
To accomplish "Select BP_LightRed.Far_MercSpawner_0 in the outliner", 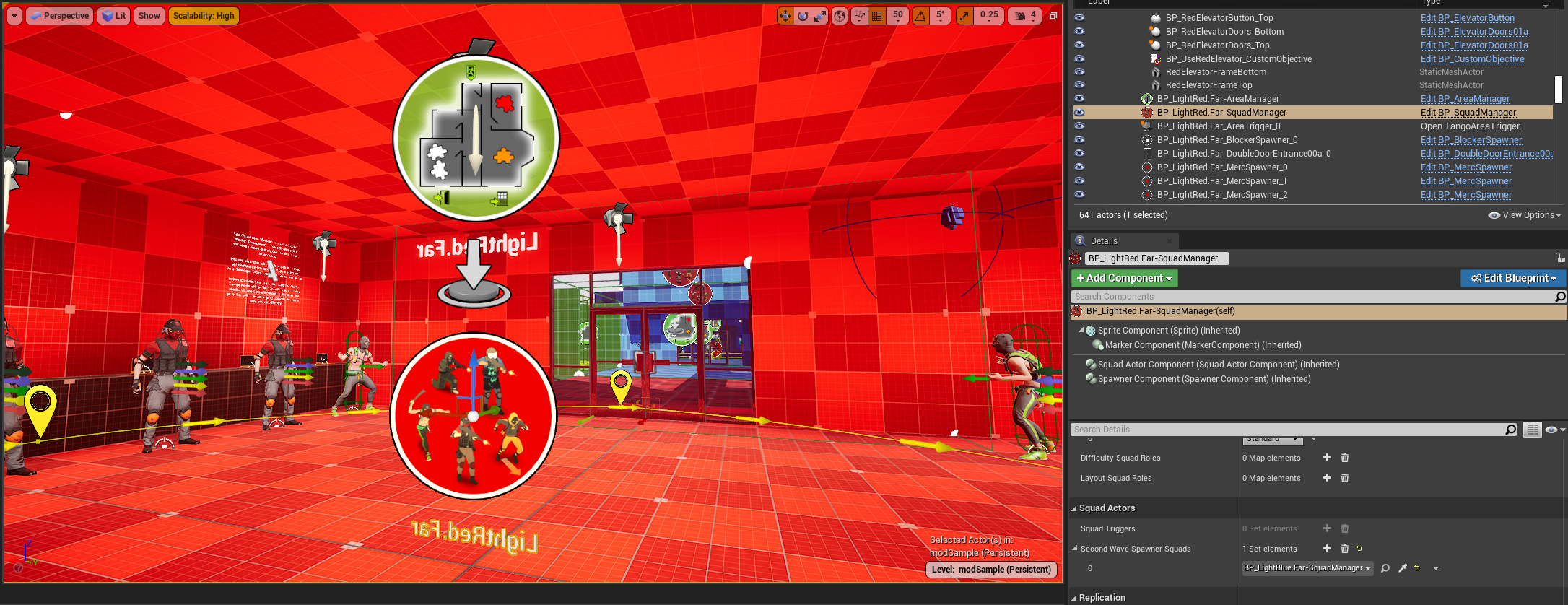I will pos(1222,167).
